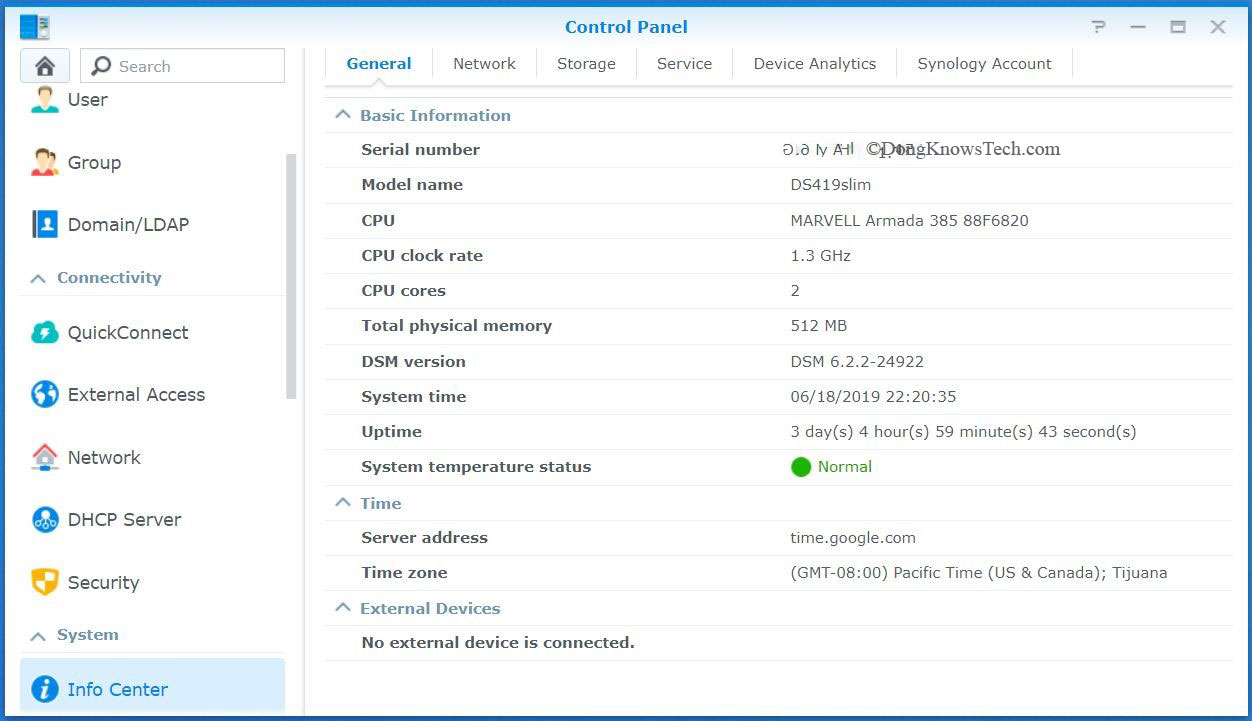Image resolution: width=1252 pixels, height=721 pixels.
Task: Click the Home icon button
Action: pos(44,66)
